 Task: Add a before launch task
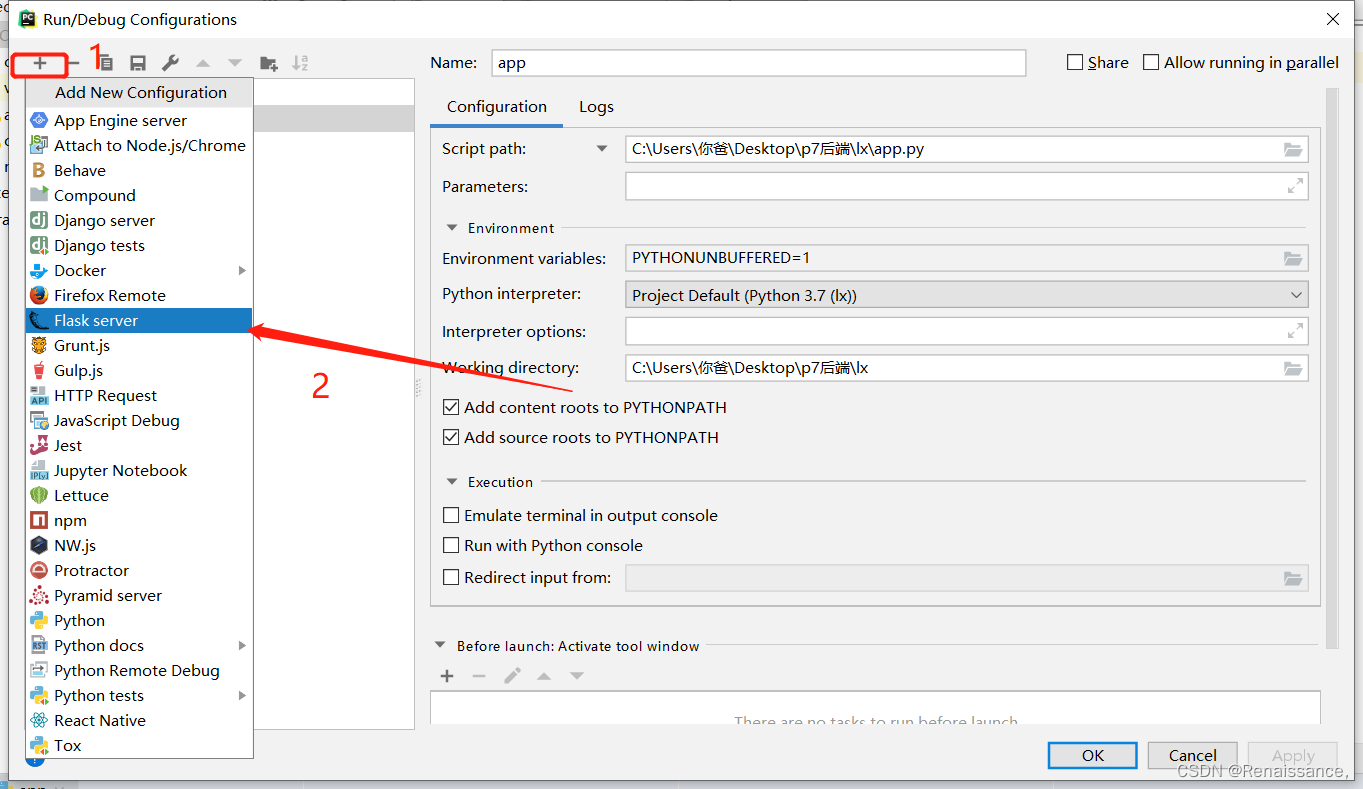click(447, 676)
